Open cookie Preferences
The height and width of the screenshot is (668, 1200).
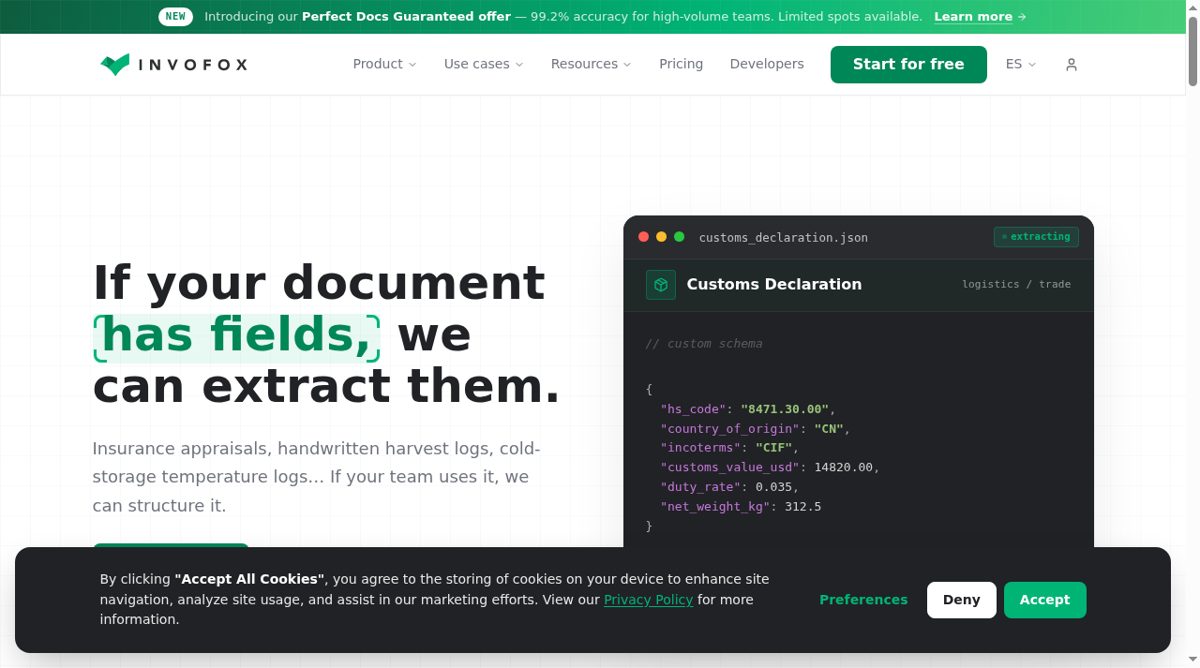863,600
